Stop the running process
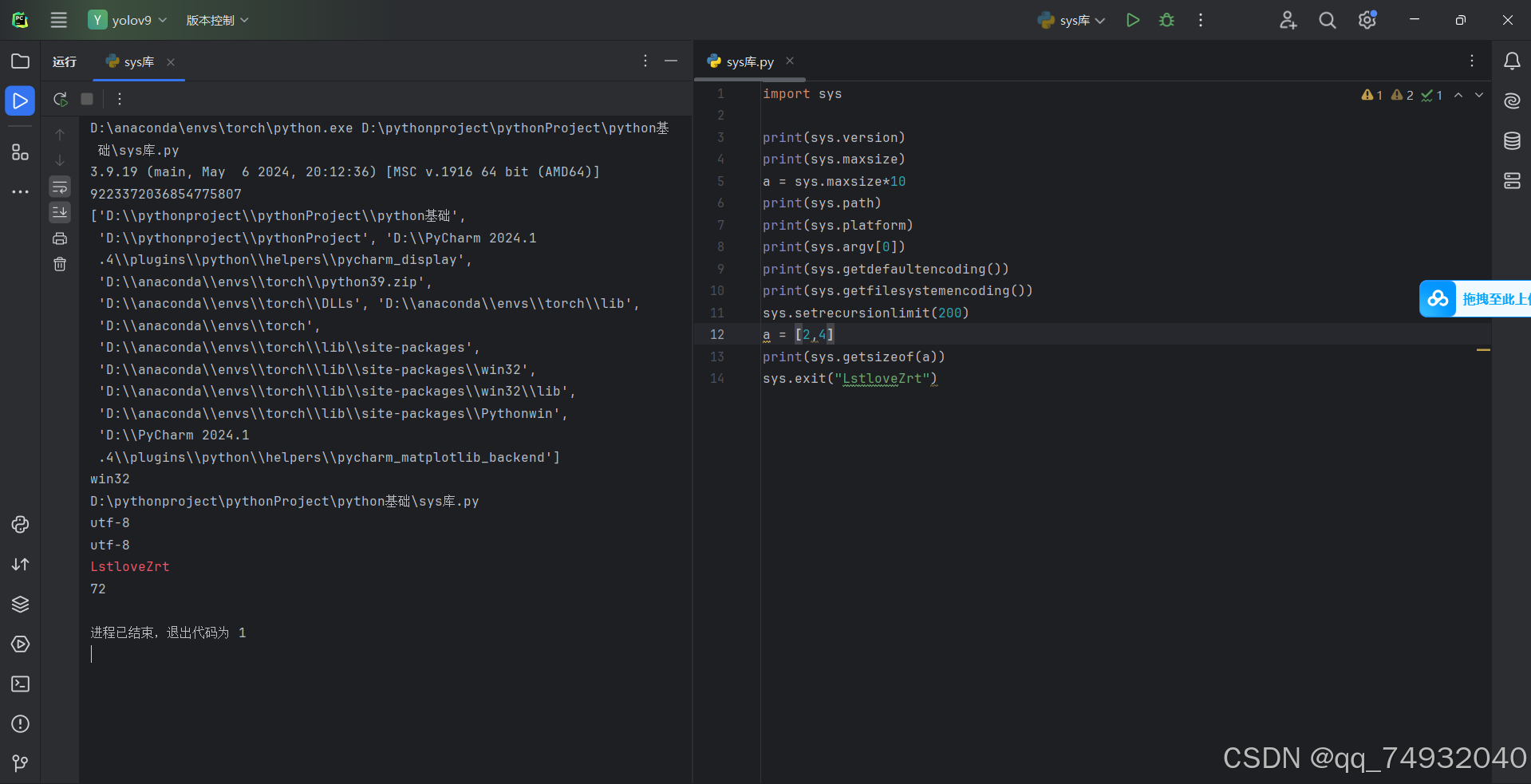 coord(87,99)
